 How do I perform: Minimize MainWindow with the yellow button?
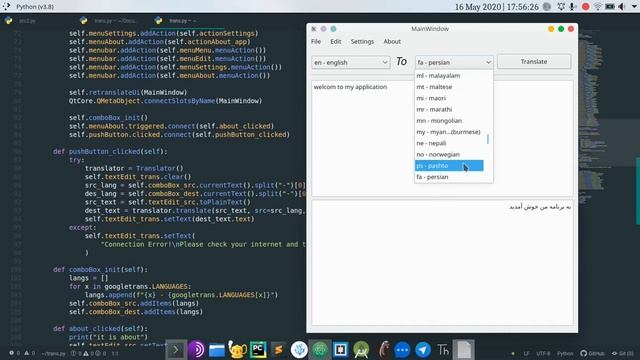pos(551,29)
